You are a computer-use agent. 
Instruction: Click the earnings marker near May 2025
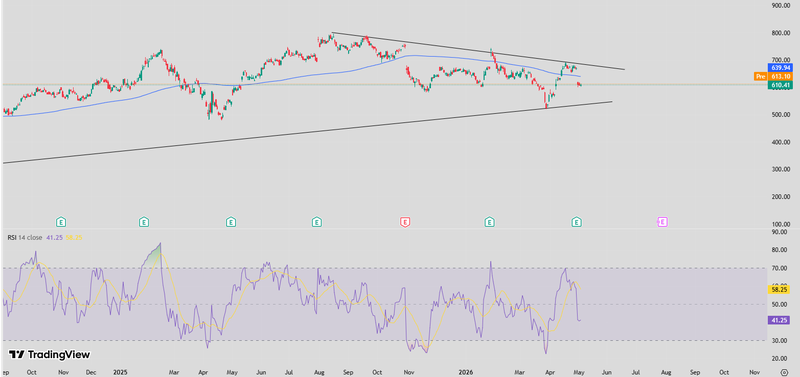click(231, 222)
